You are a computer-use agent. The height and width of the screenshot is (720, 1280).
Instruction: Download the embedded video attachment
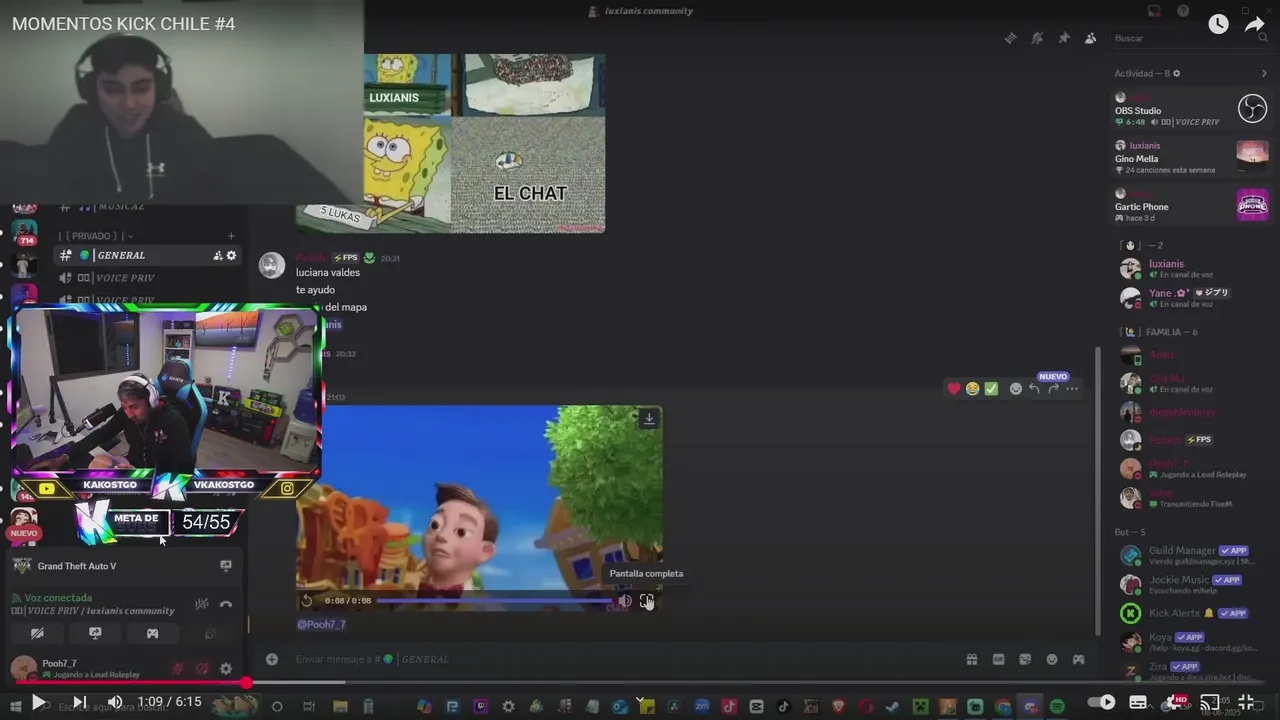[649, 419]
